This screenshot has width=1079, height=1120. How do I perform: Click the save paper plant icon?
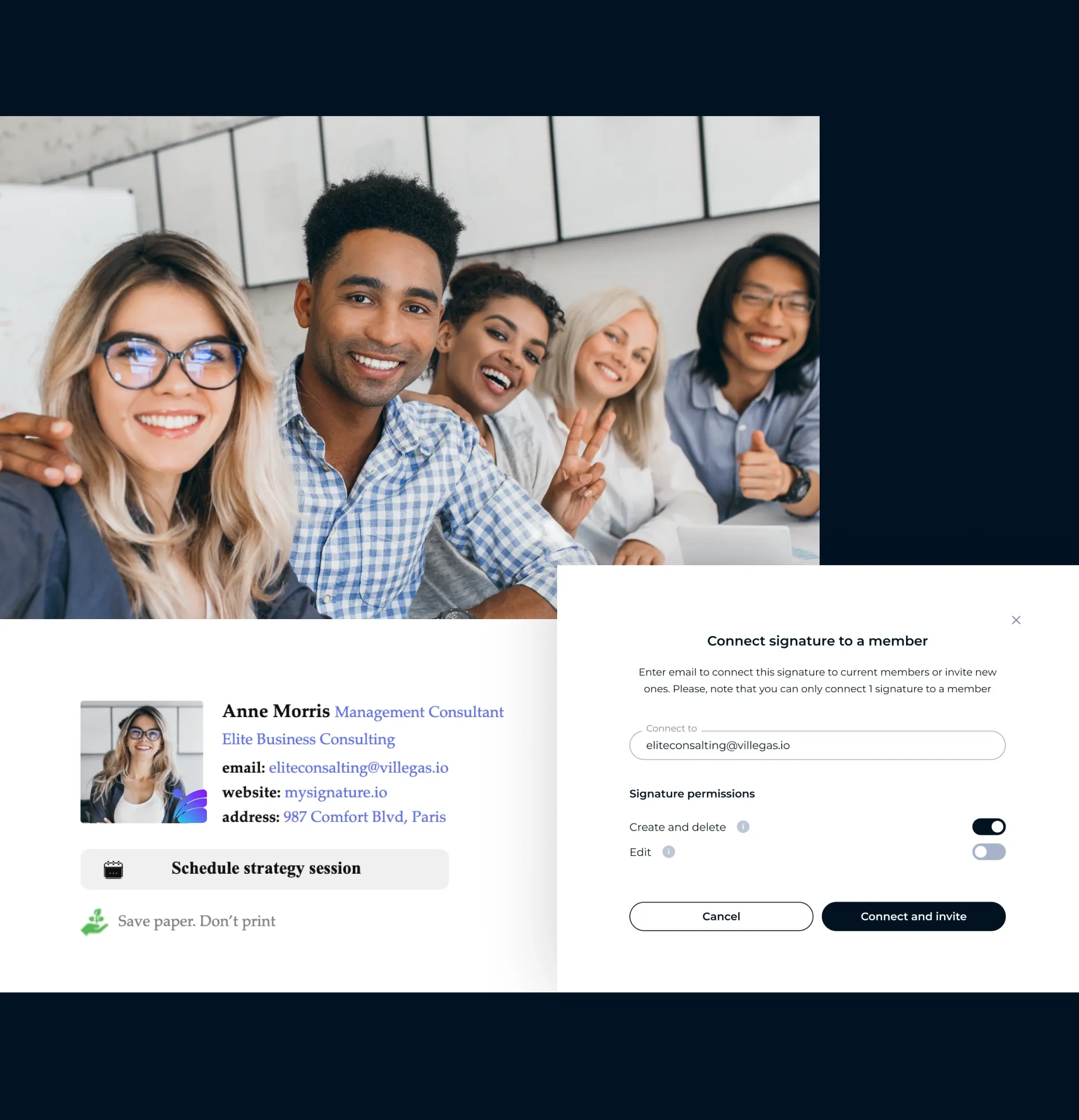pyautogui.click(x=94, y=921)
